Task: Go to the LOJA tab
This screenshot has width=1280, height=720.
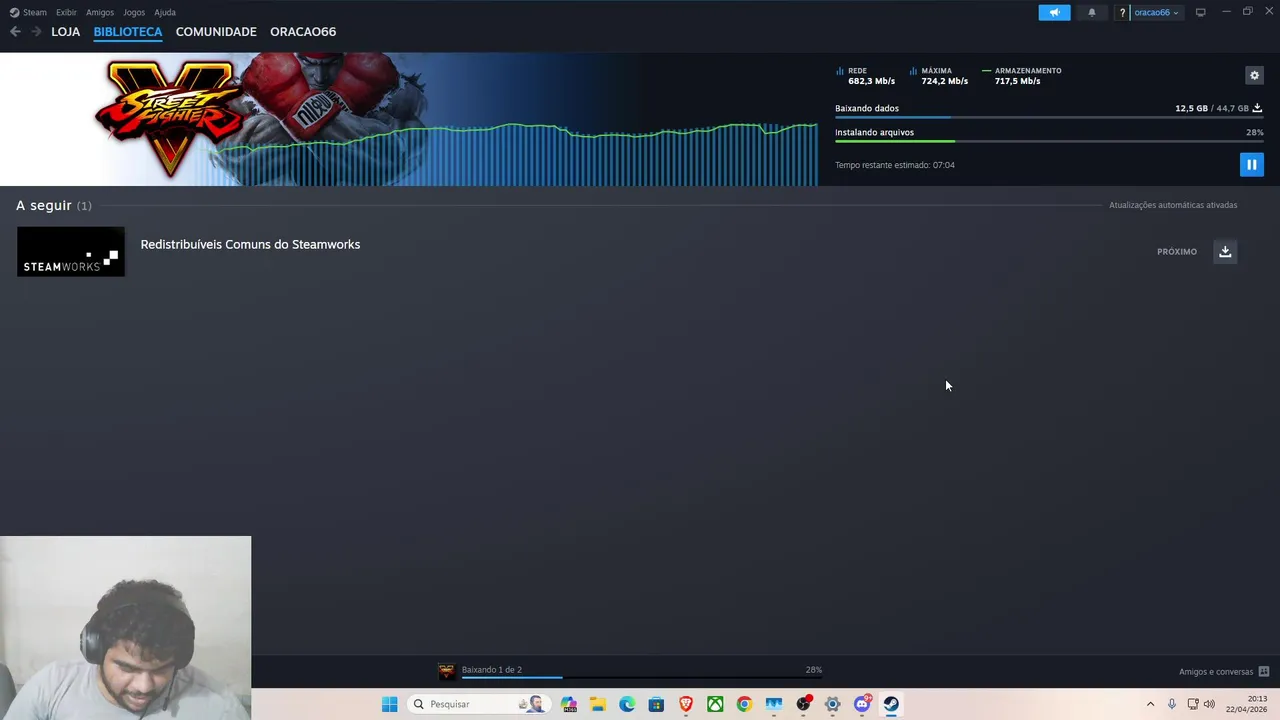Action: point(65,32)
